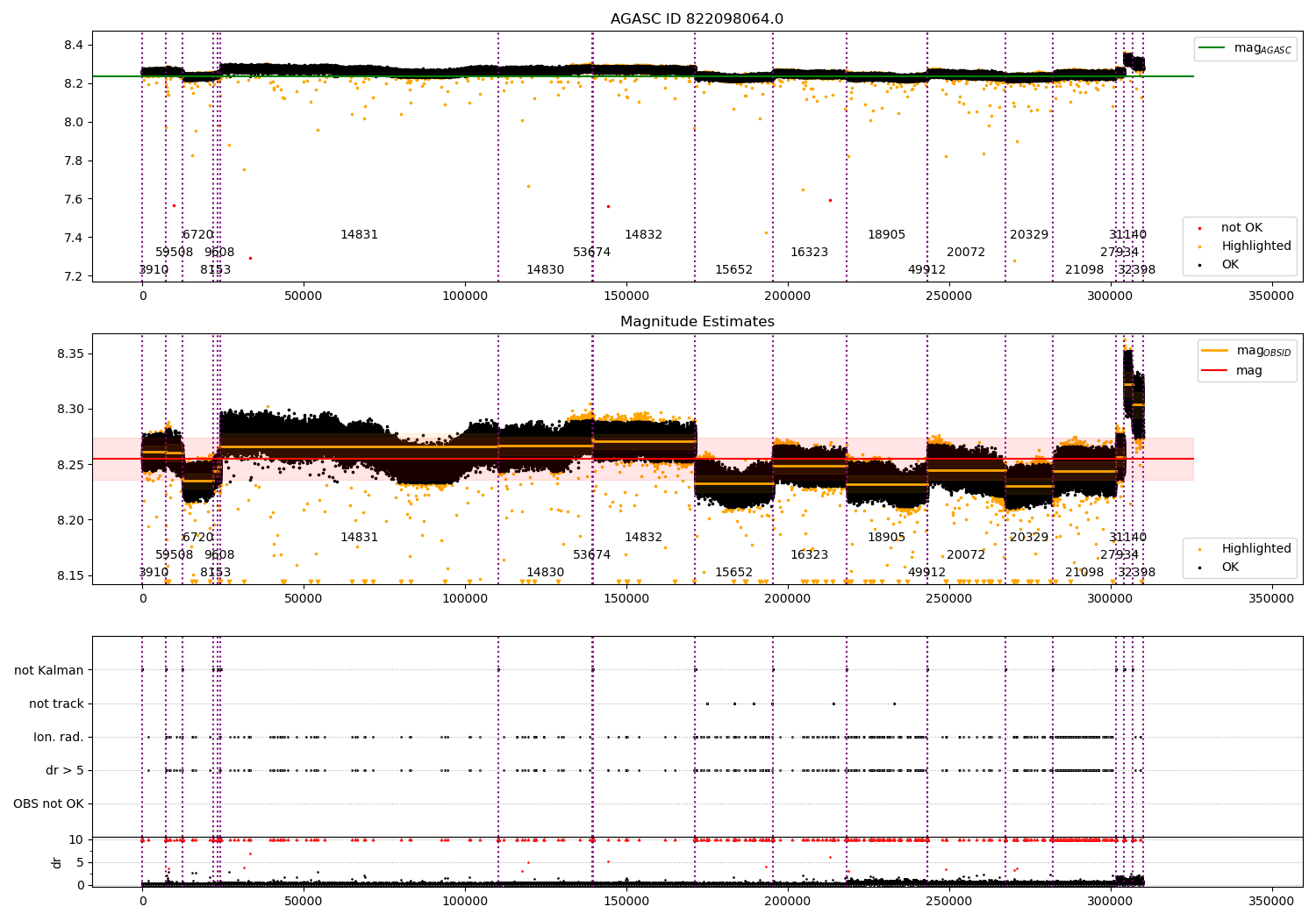The height and width of the screenshot is (921, 1316).
Task: Click x-axis tick 350000 in bottom panel
Action: point(1271,901)
